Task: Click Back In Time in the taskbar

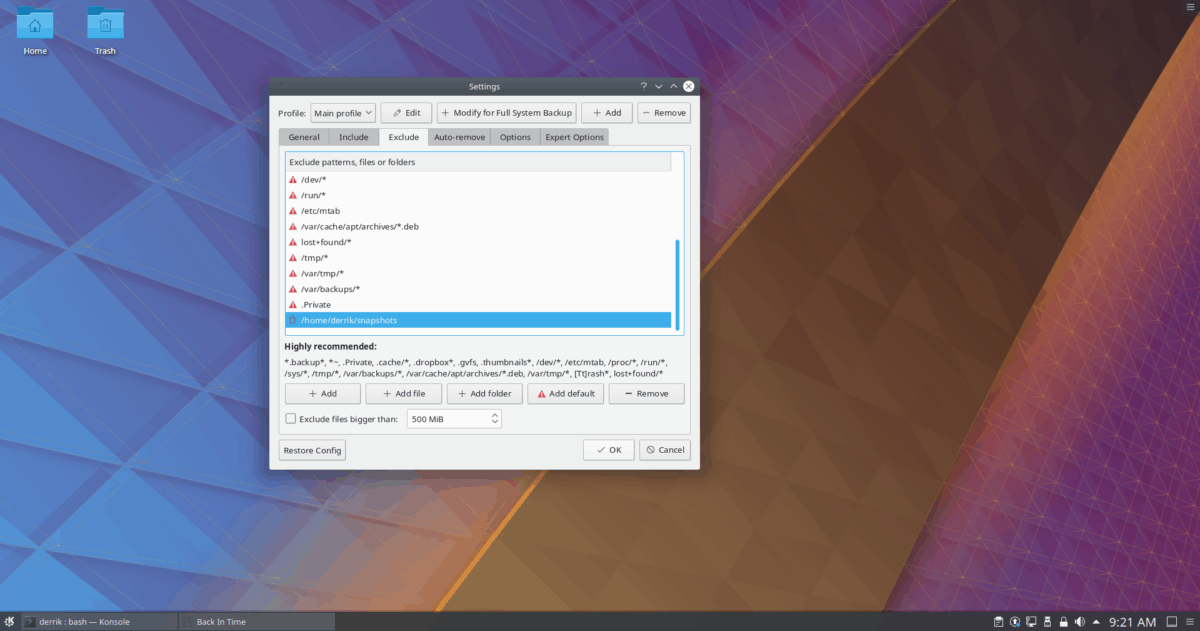Action: point(256,621)
